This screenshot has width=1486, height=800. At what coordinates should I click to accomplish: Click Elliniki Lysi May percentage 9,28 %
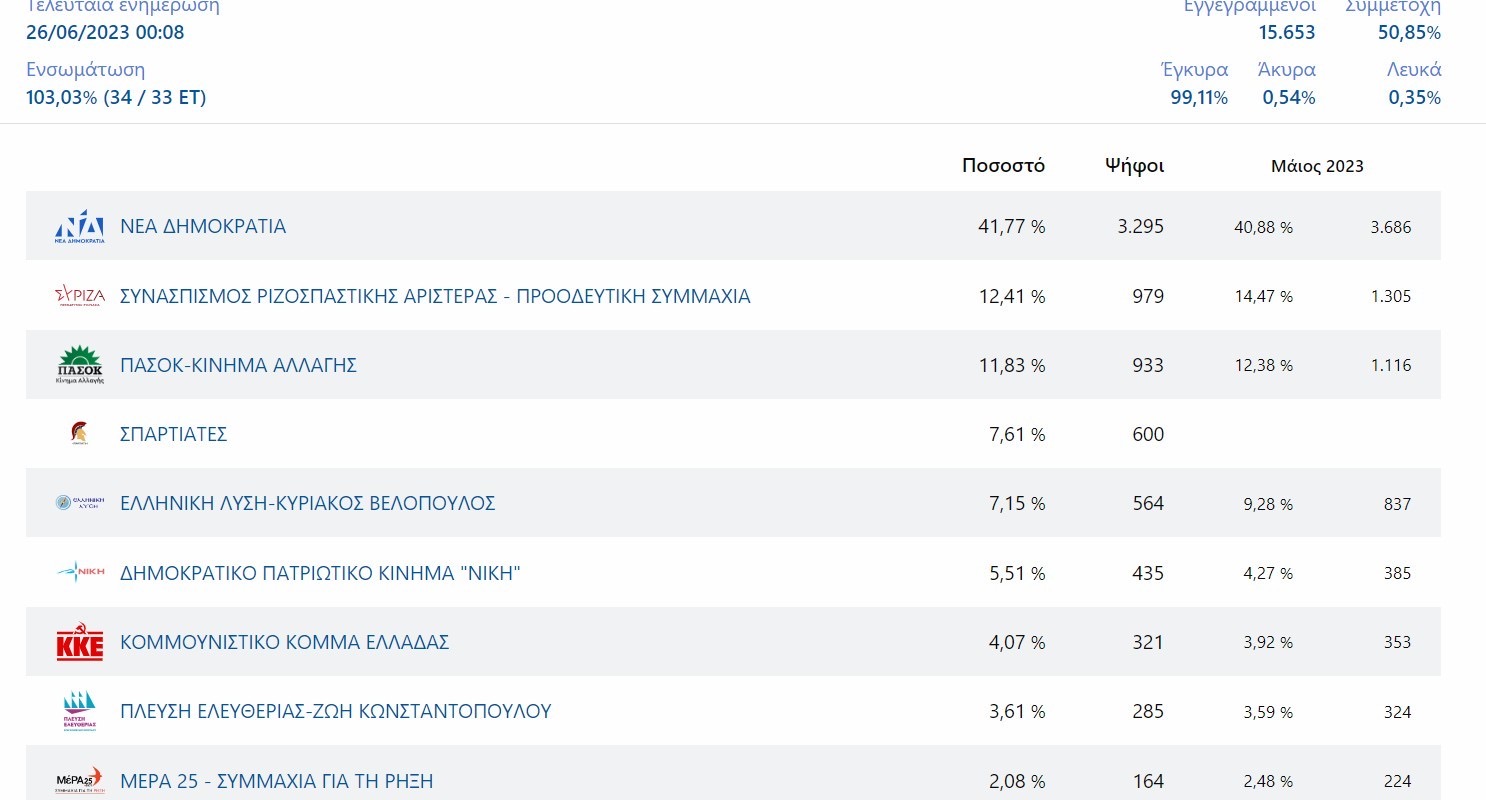pos(1268,504)
